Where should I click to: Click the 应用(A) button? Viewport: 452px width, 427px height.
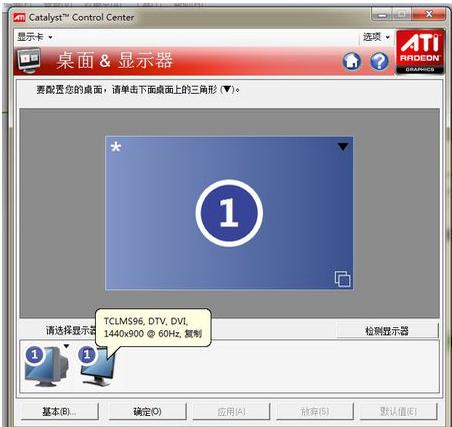pos(231,412)
